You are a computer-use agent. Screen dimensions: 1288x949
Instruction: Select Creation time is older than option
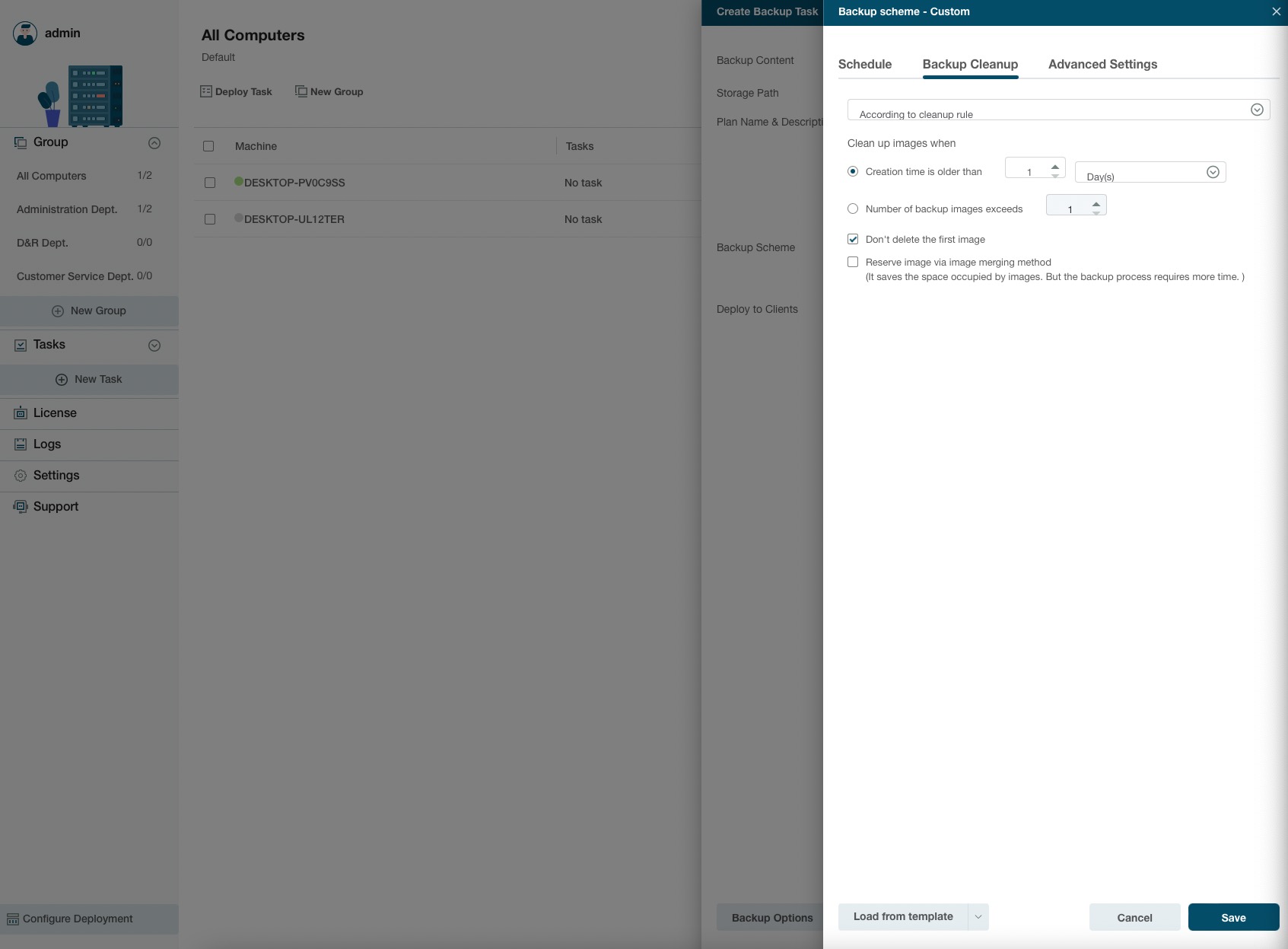coord(853,171)
